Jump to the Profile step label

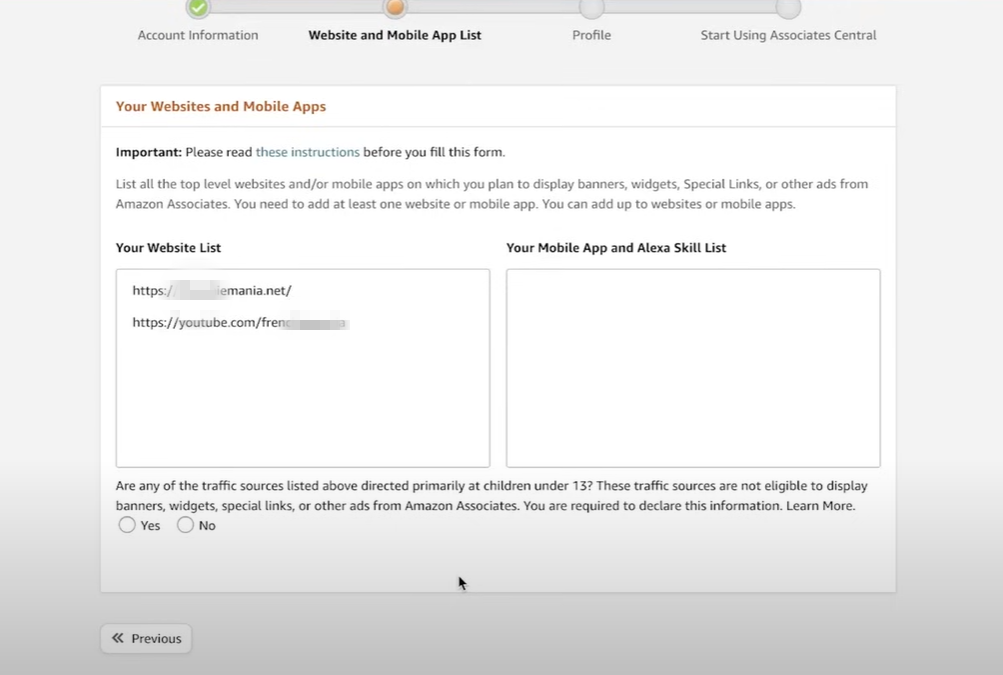[x=591, y=35]
